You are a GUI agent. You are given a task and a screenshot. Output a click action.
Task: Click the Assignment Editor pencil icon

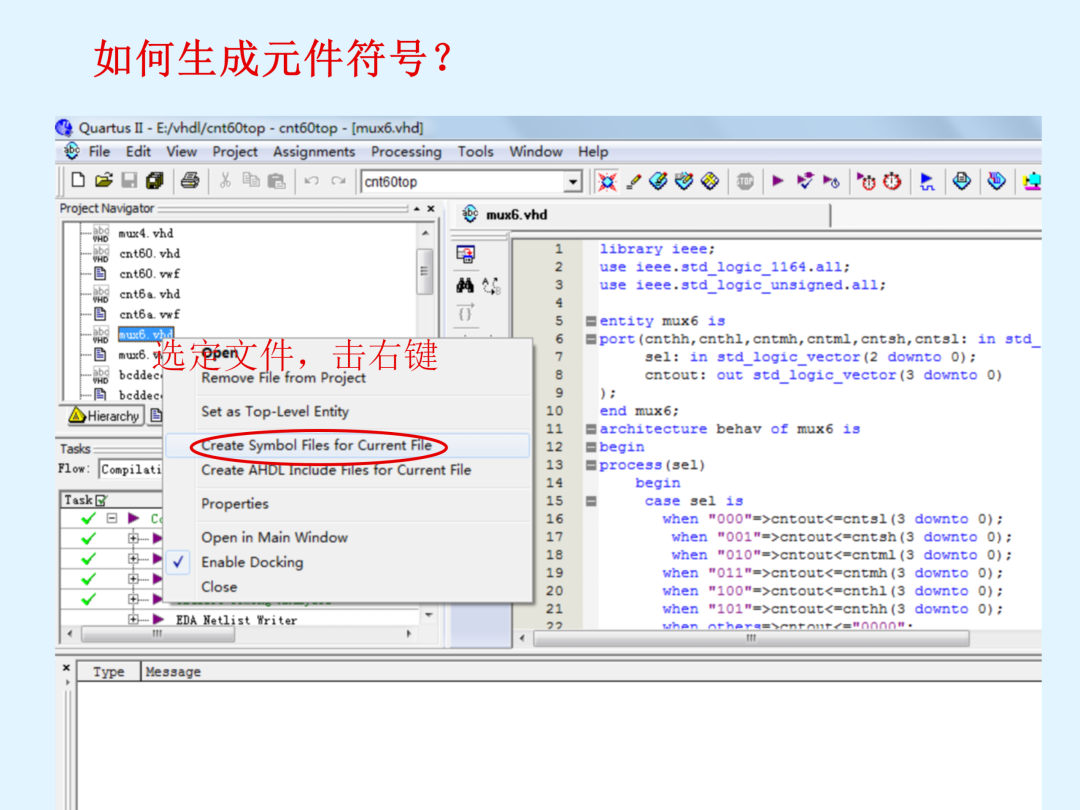click(x=634, y=182)
